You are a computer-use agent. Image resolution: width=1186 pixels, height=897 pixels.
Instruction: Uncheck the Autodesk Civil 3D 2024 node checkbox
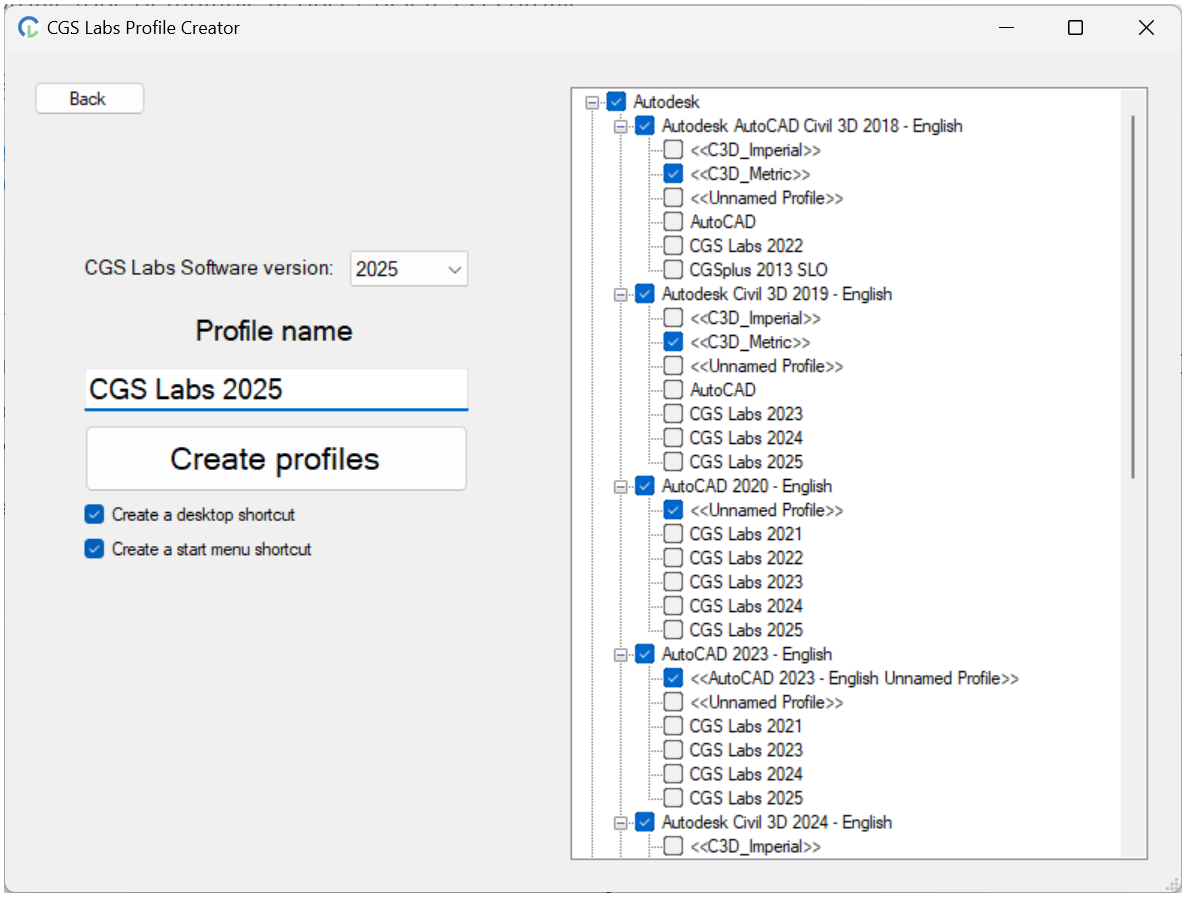[644, 821]
